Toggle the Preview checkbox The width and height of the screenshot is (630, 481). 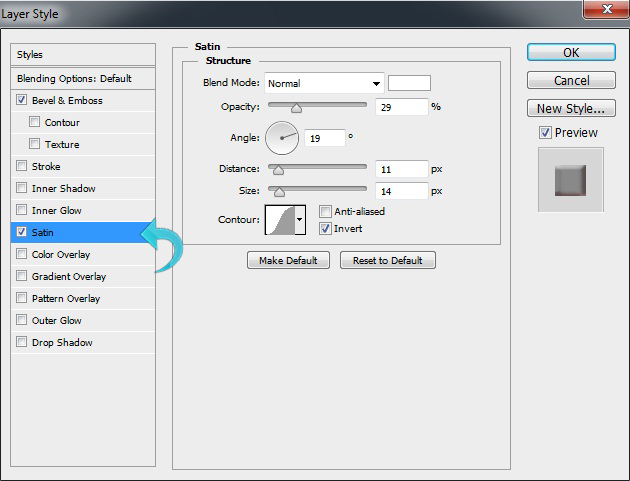tap(545, 132)
